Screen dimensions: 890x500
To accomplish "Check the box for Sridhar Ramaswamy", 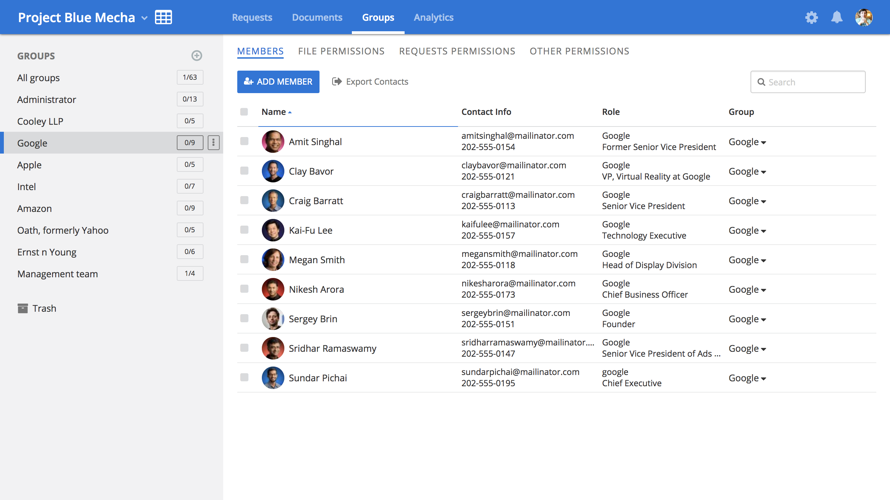I will point(244,348).
